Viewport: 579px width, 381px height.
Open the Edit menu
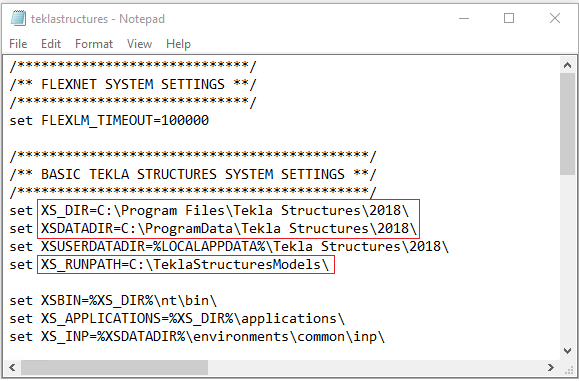click(x=51, y=44)
